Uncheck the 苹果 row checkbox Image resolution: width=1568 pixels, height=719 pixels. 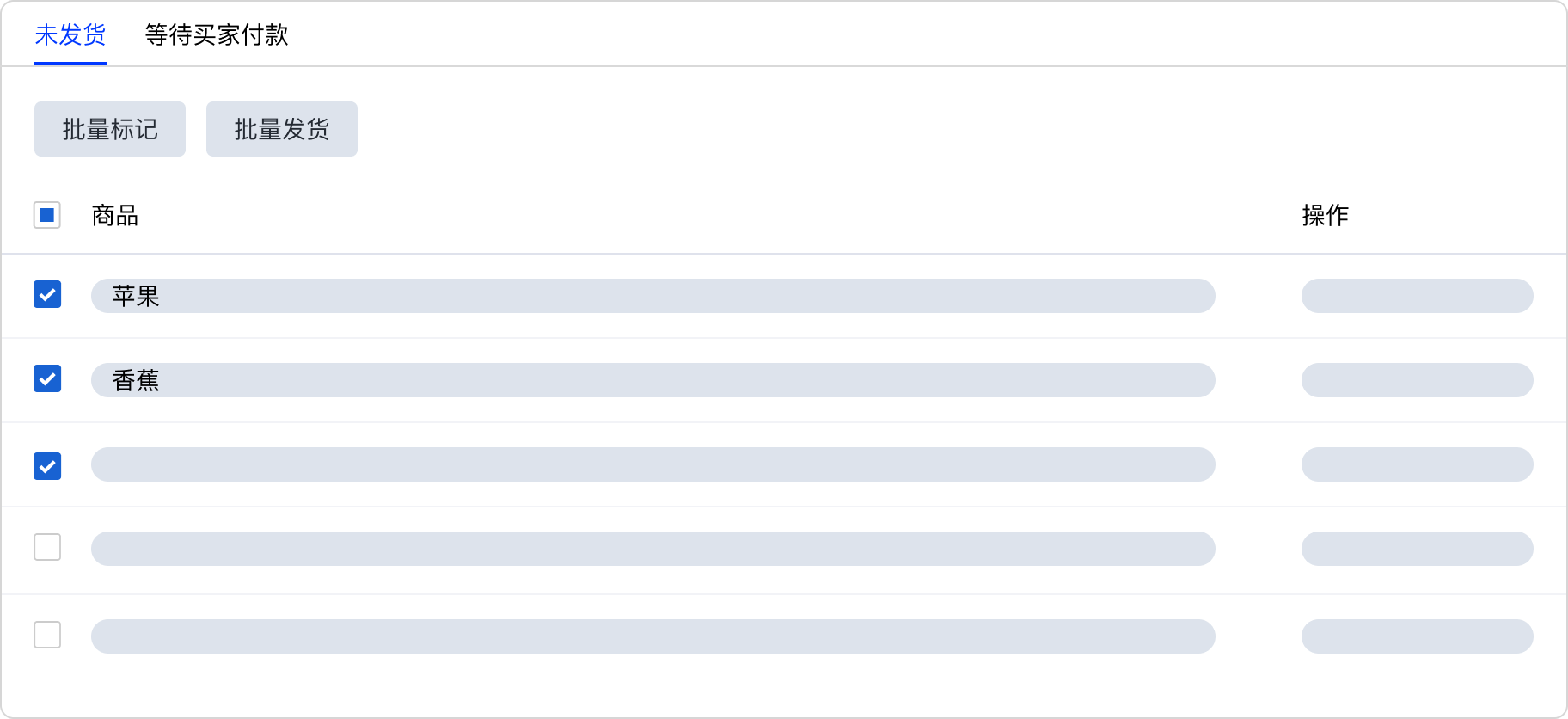click(x=47, y=294)
